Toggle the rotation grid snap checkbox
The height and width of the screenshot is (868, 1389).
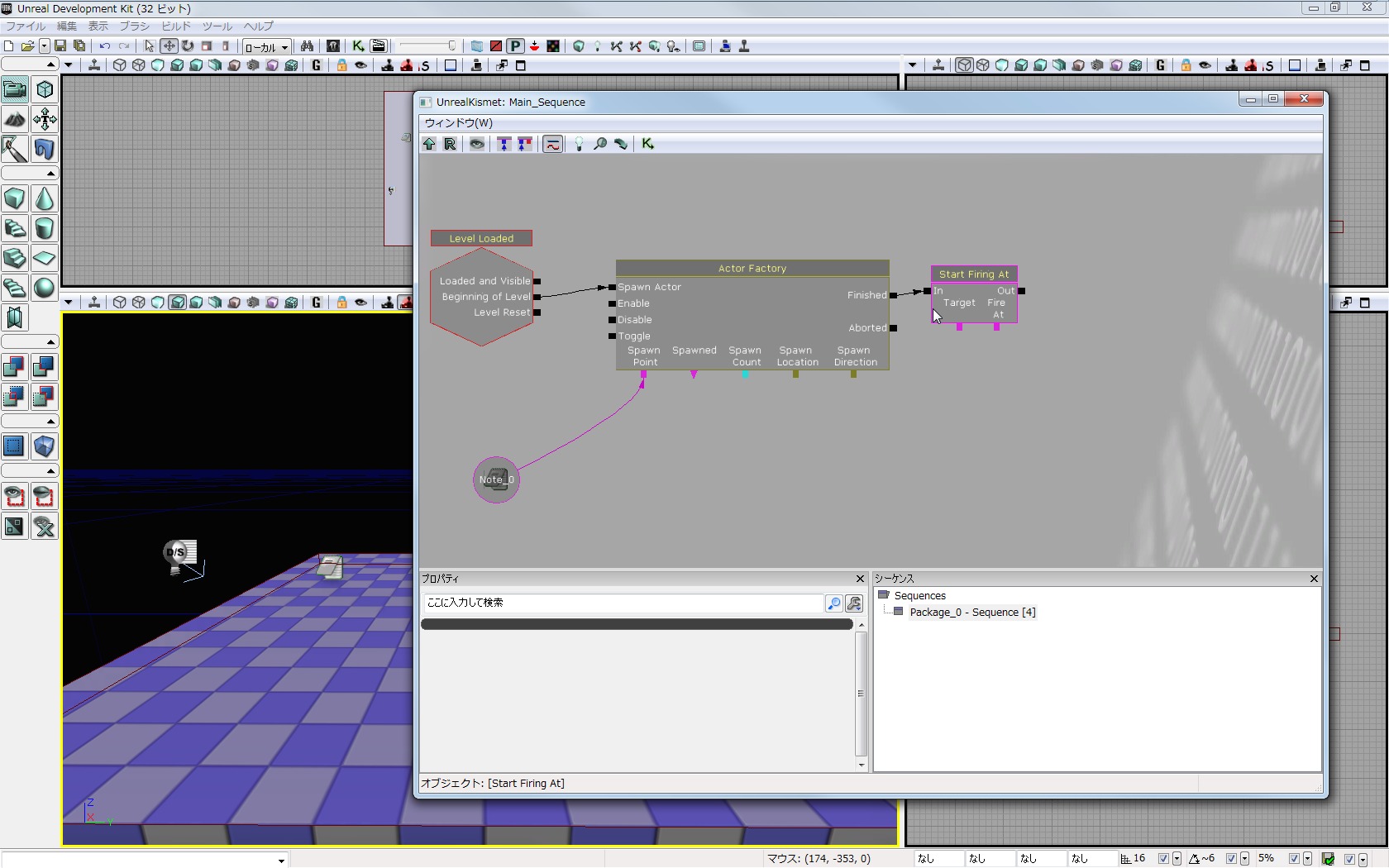[1231, 859]
